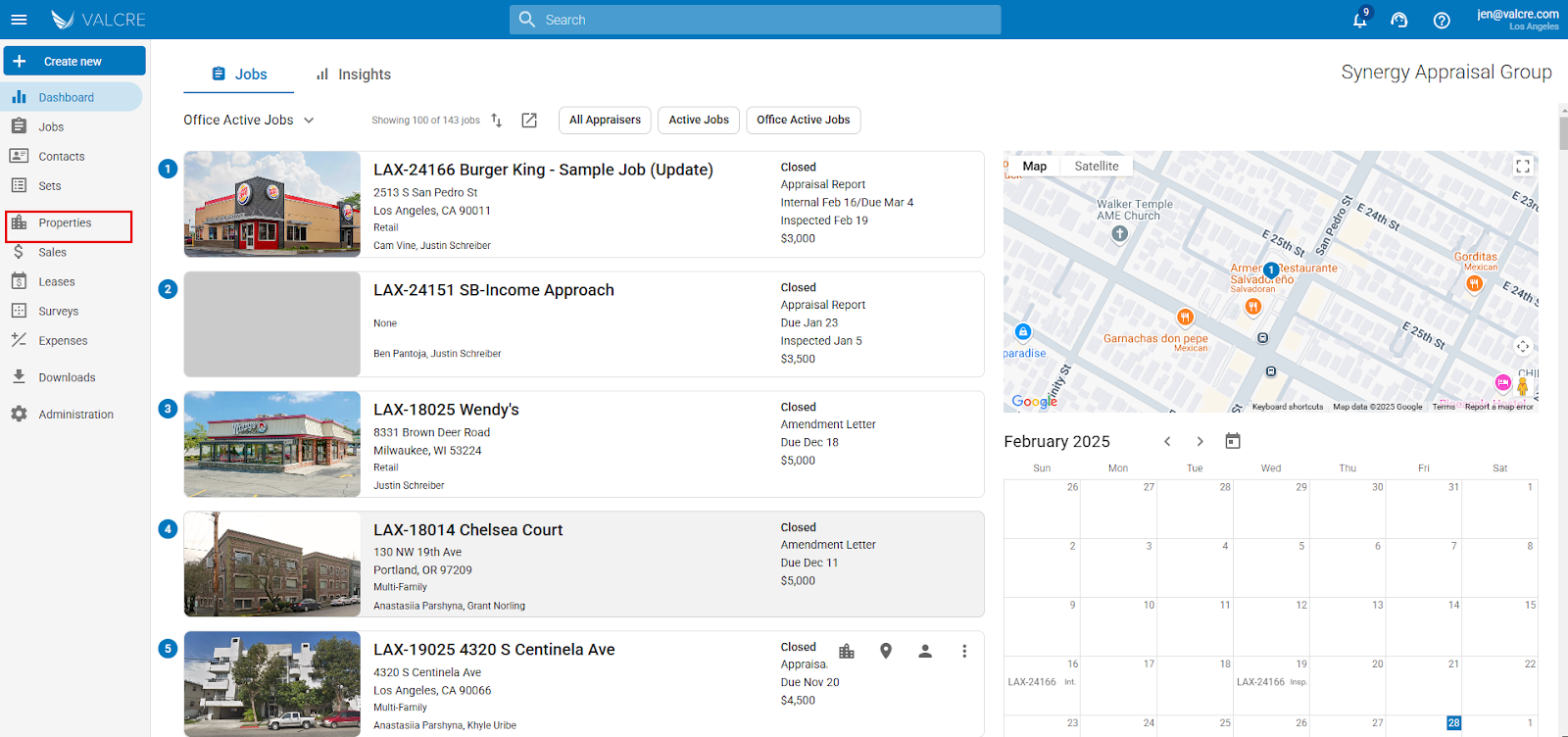Open the map Terms link
1568x737 pixels.
[x=1444, y=407]
